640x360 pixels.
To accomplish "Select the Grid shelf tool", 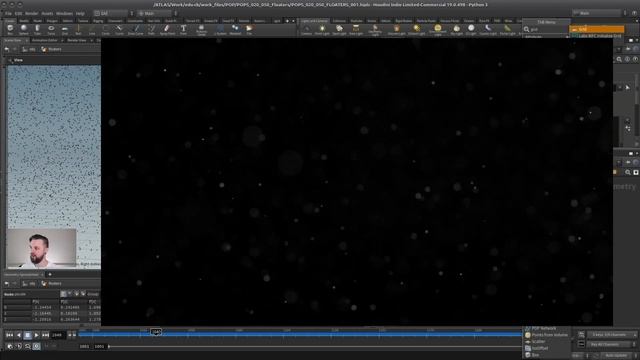I will 64,29.
